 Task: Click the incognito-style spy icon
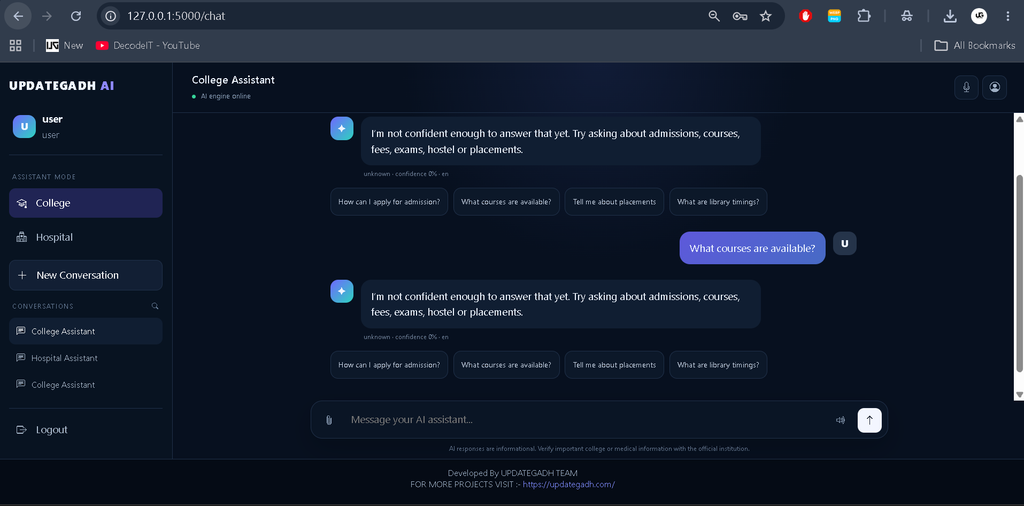(906, 16)
